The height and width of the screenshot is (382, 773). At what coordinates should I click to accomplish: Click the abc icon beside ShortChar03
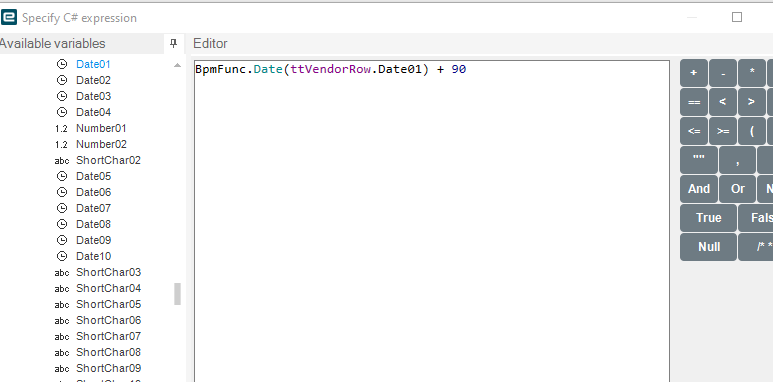tap(62, 273)
